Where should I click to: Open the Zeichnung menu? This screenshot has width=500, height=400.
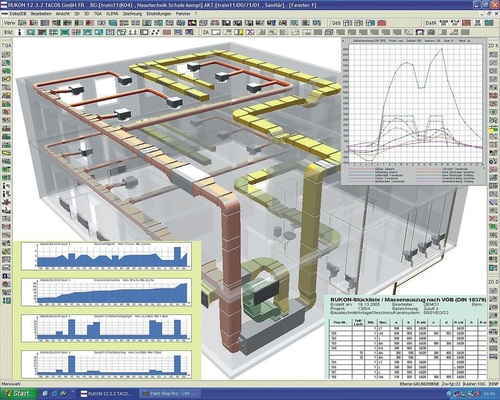tap(132, 14)
